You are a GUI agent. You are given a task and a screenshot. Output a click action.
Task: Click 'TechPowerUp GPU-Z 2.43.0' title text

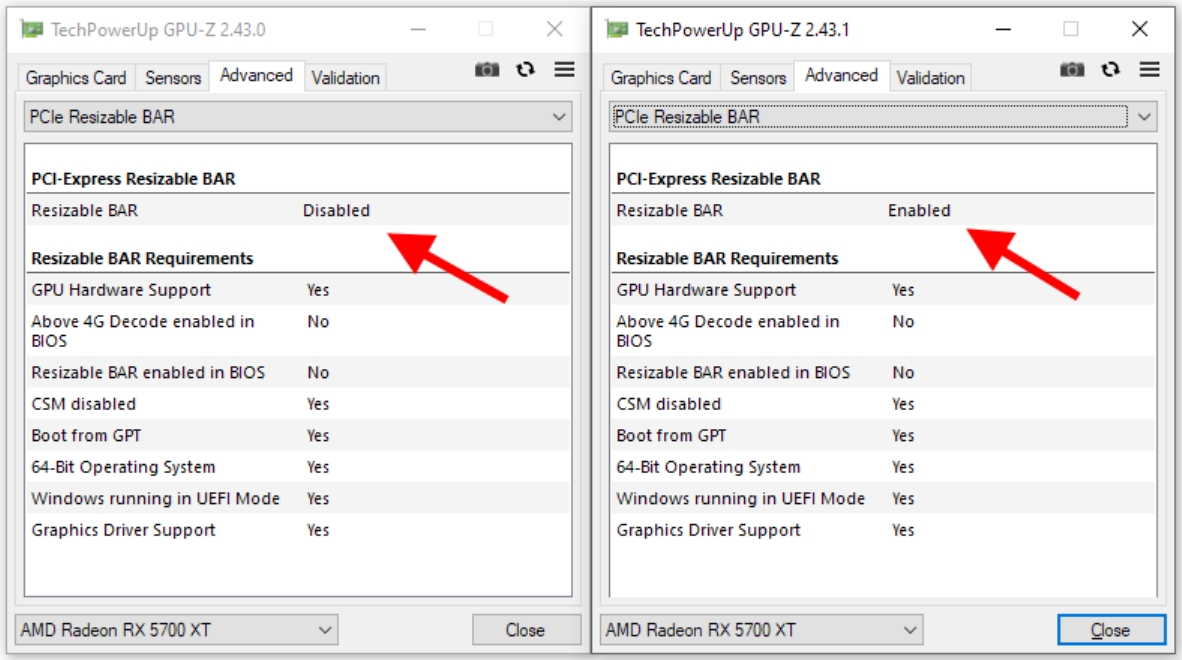[158, 29]
